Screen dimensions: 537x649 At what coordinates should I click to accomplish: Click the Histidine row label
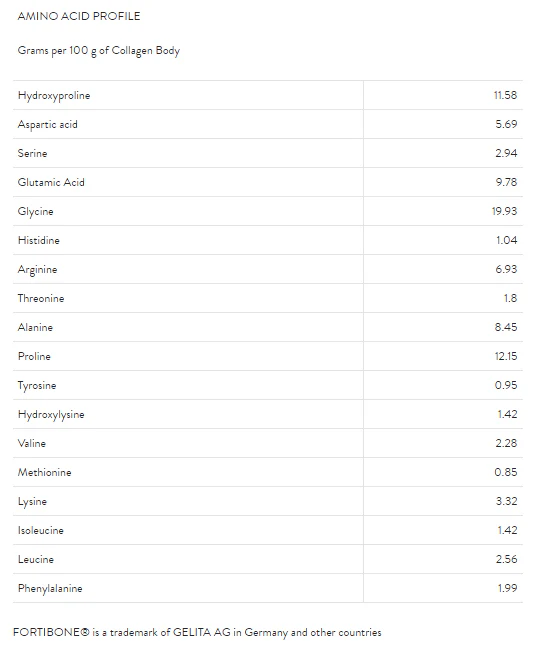click(39, 240)
